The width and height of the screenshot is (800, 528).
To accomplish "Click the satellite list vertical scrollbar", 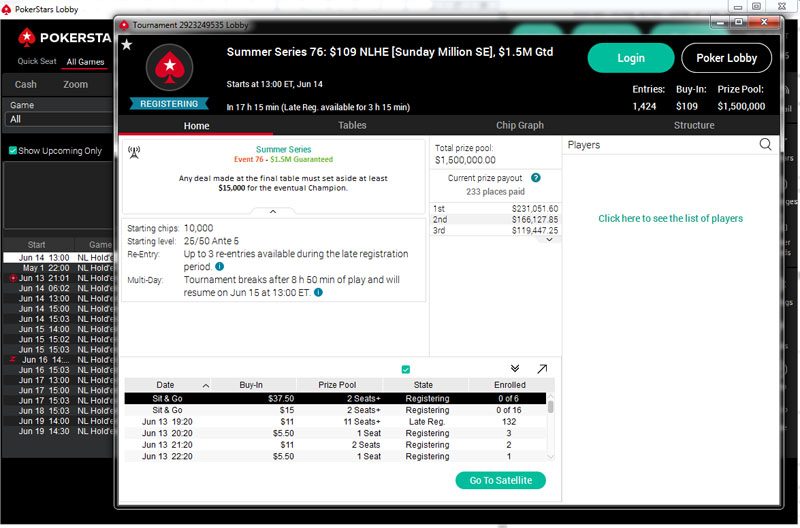I will pyautogui.click(x=551, y=426).
